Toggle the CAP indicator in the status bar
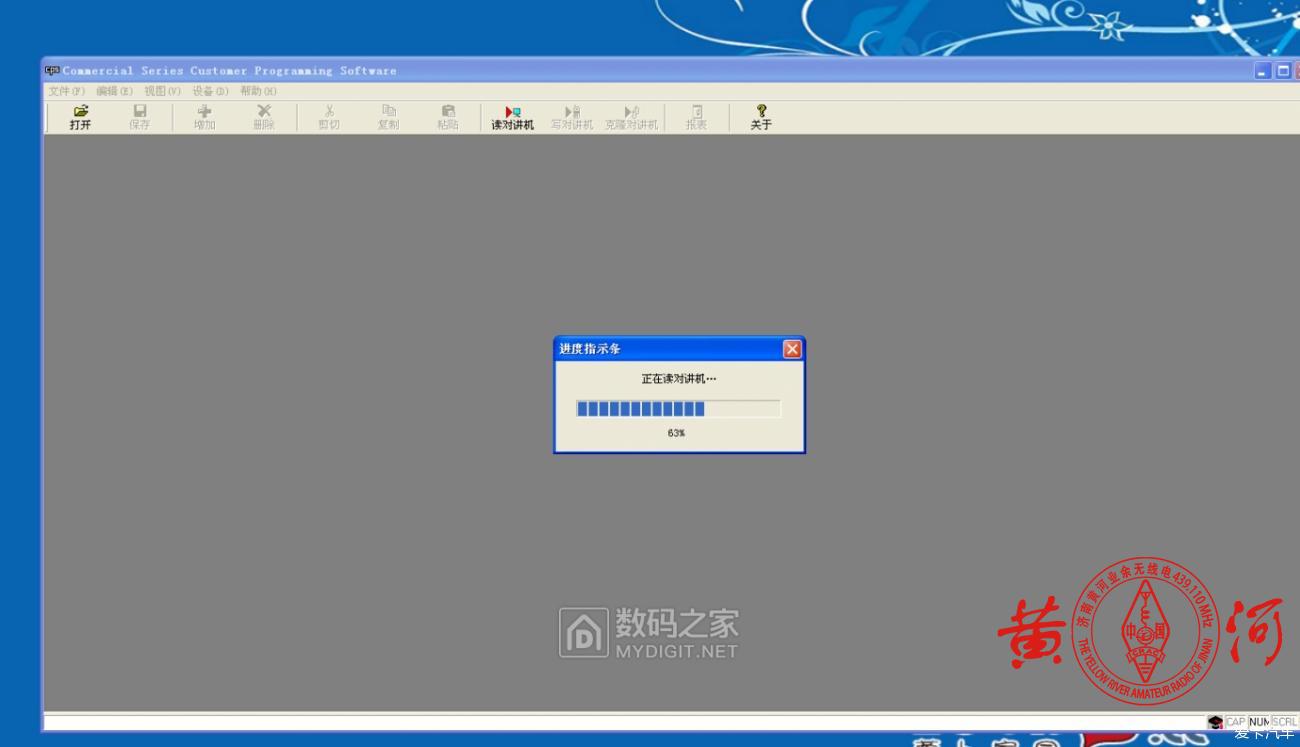 click(1236, 721)
